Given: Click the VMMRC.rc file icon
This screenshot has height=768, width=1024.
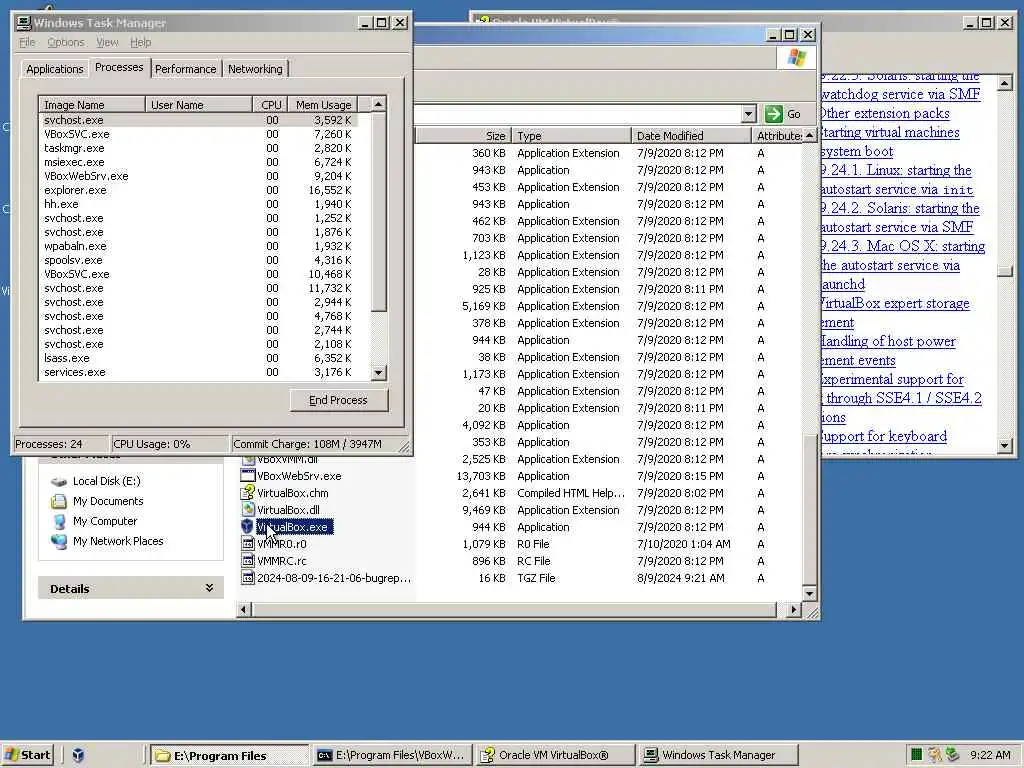Looking at the screenshot, I should 248,560.
